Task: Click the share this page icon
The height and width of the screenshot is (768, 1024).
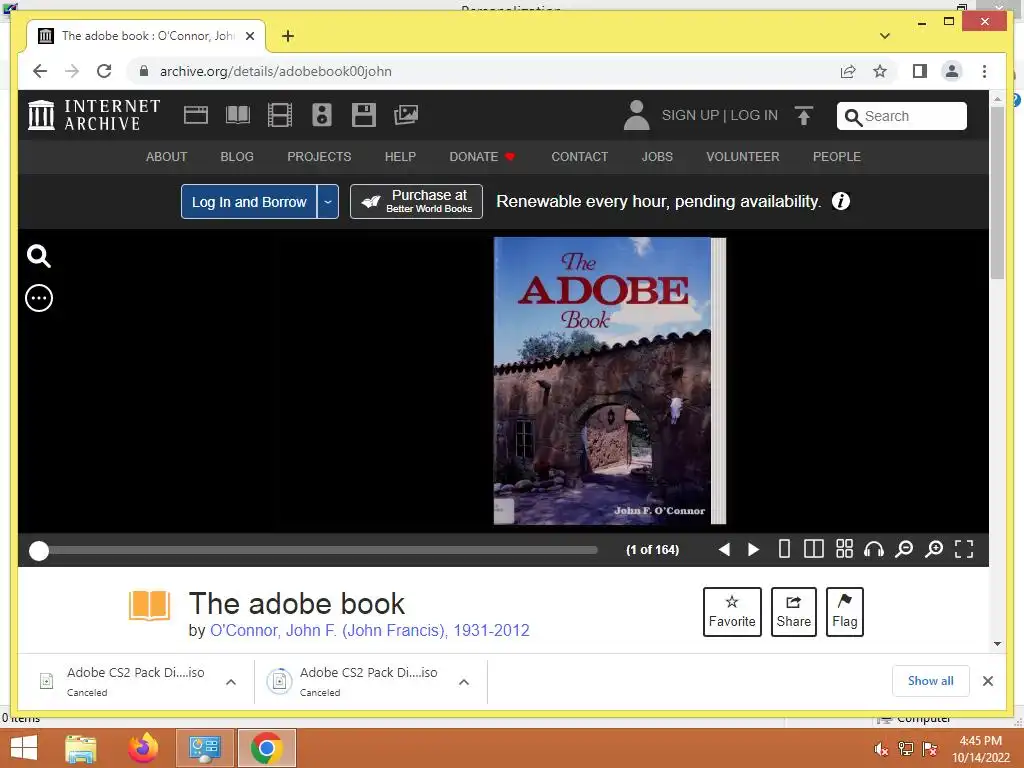Action: coord(848,71)
